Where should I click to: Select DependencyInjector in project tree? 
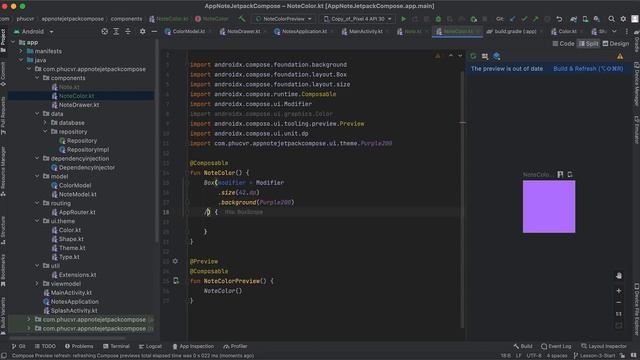pos(87,167)
